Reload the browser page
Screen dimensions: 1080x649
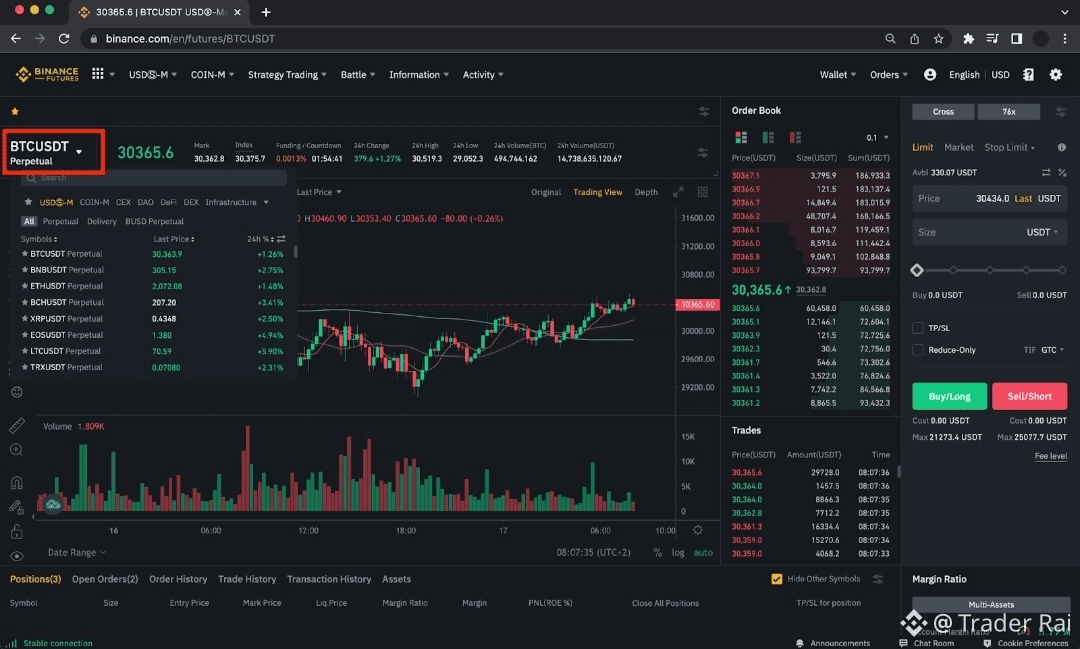pos(64,39)
